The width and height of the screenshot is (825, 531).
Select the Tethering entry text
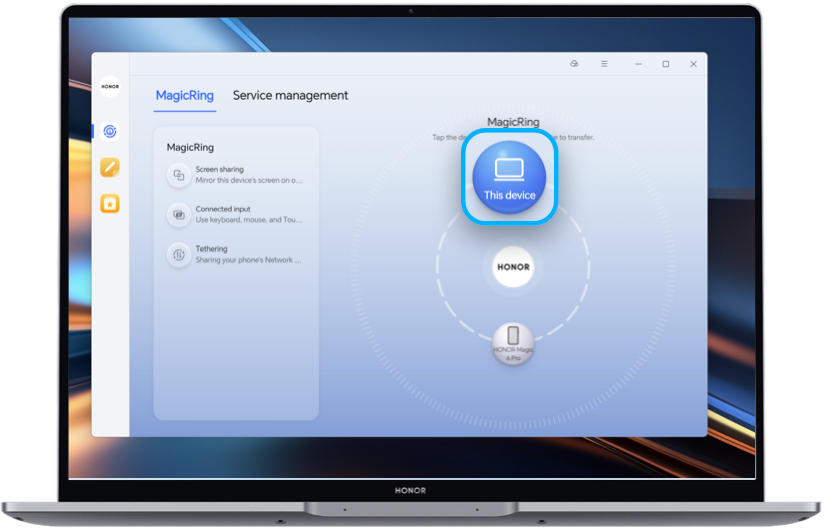[212, 249]
